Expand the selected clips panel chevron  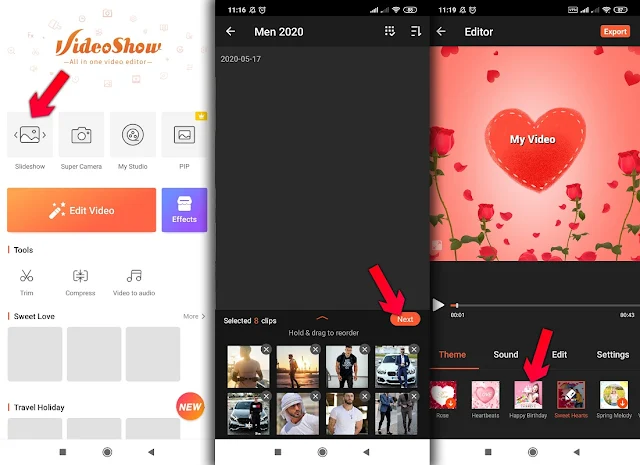pos(322,318)
